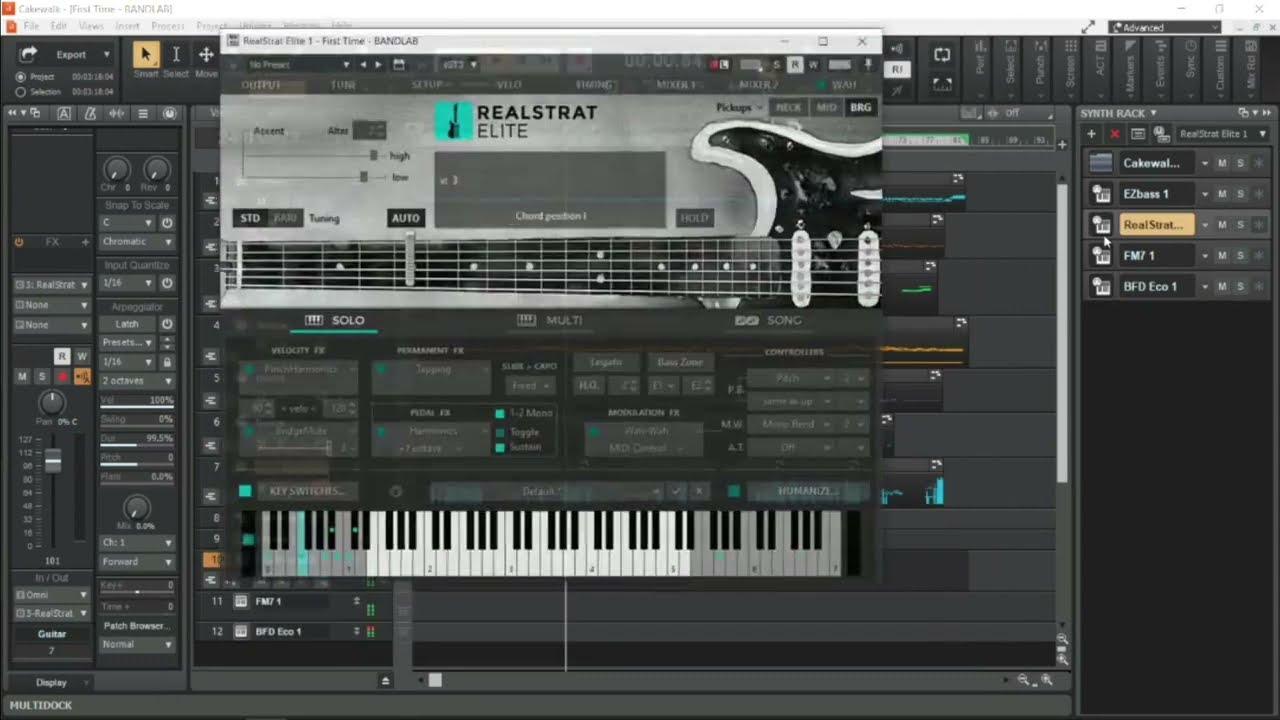Toggle Input Quantize power button

(x=167, y=283)
